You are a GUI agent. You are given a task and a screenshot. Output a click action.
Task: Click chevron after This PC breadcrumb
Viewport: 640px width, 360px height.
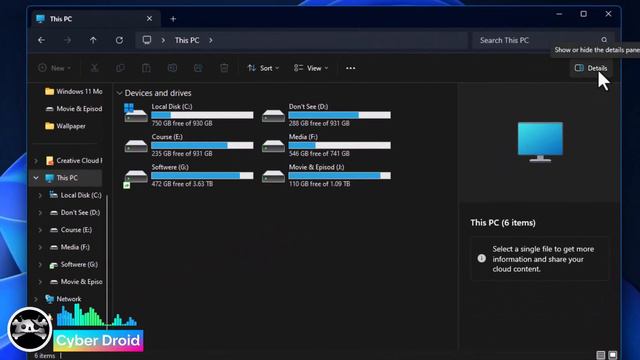click(211, 40)
